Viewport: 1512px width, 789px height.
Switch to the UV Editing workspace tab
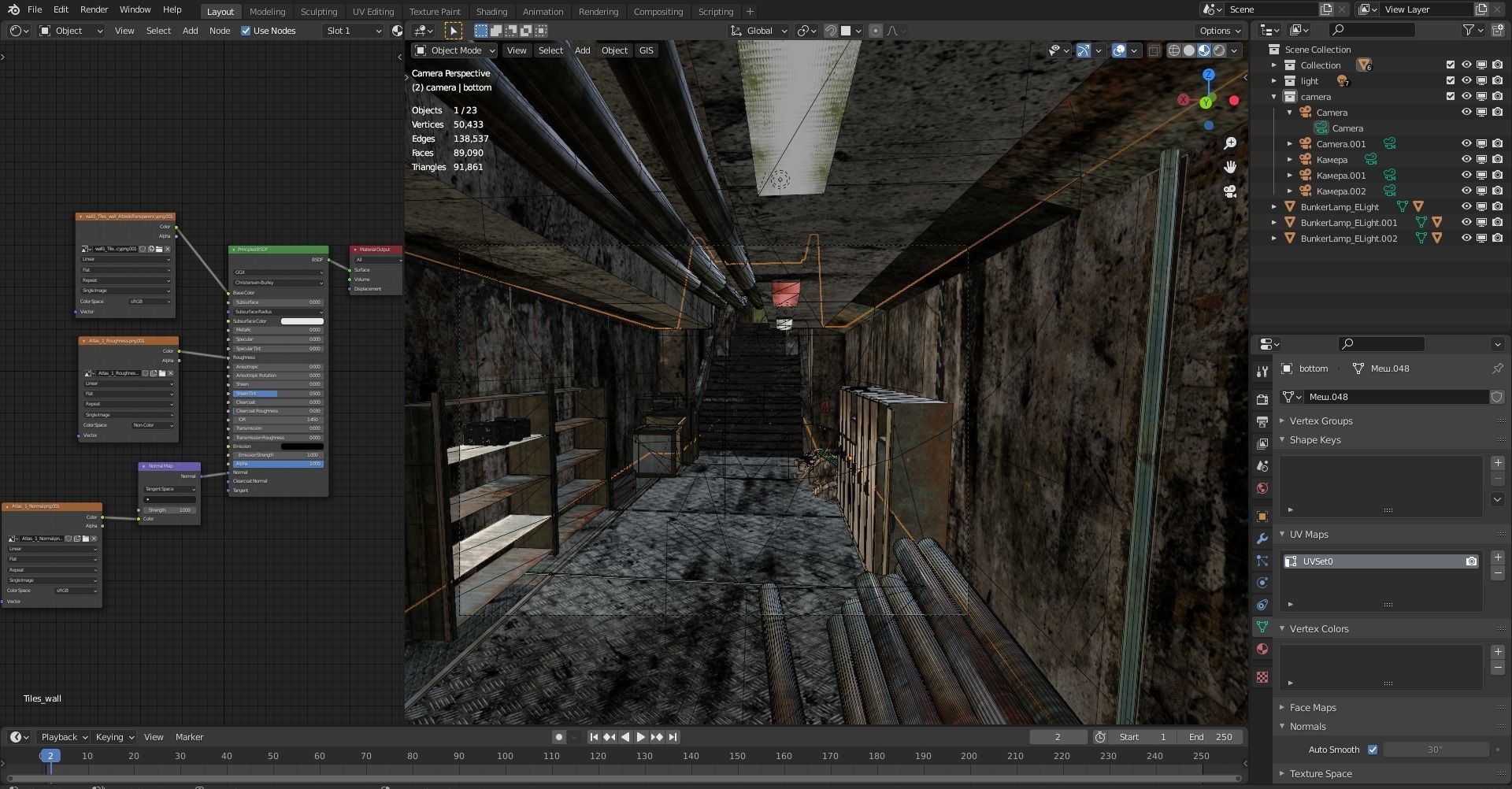pos(373,12)
